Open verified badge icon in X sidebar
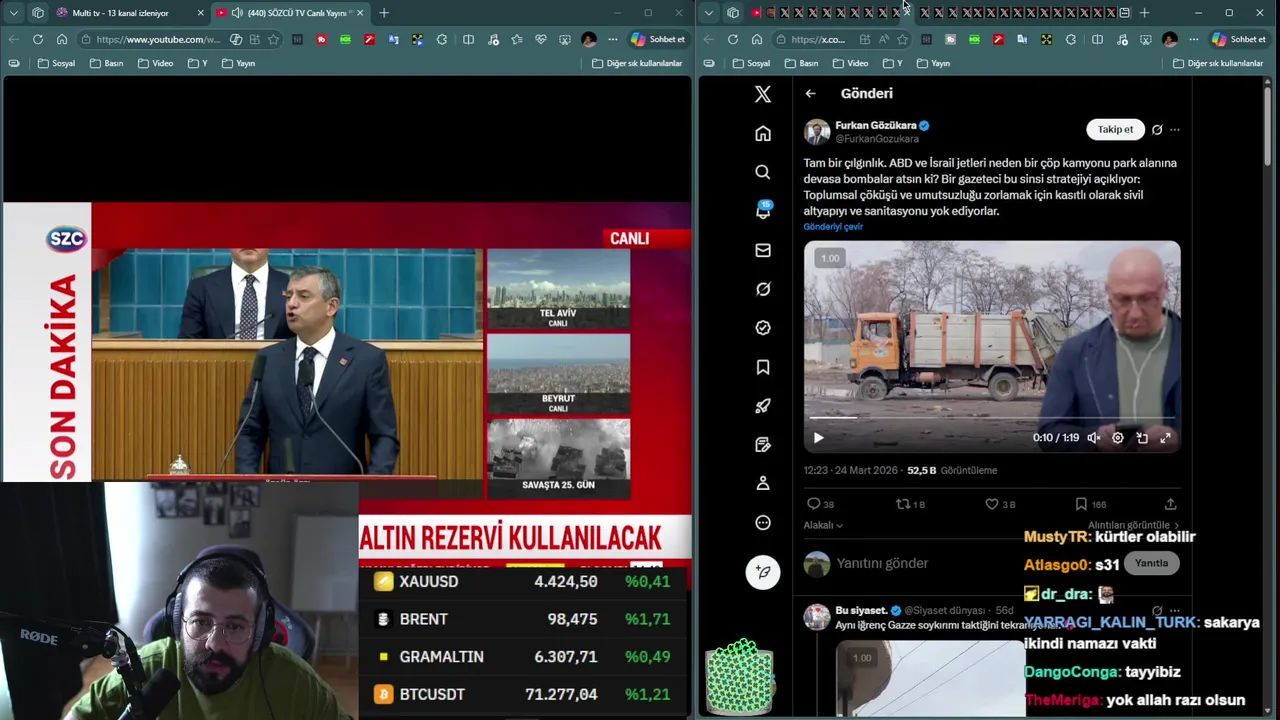This screenshot has height=720, width=1280. click(763, 328)
